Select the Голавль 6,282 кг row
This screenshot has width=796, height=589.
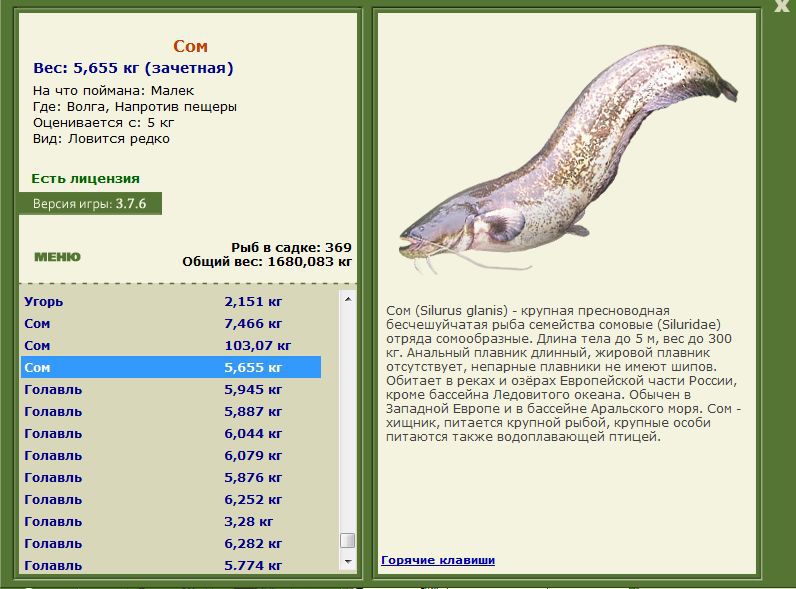pyautogui.click(x=171, y=543)
